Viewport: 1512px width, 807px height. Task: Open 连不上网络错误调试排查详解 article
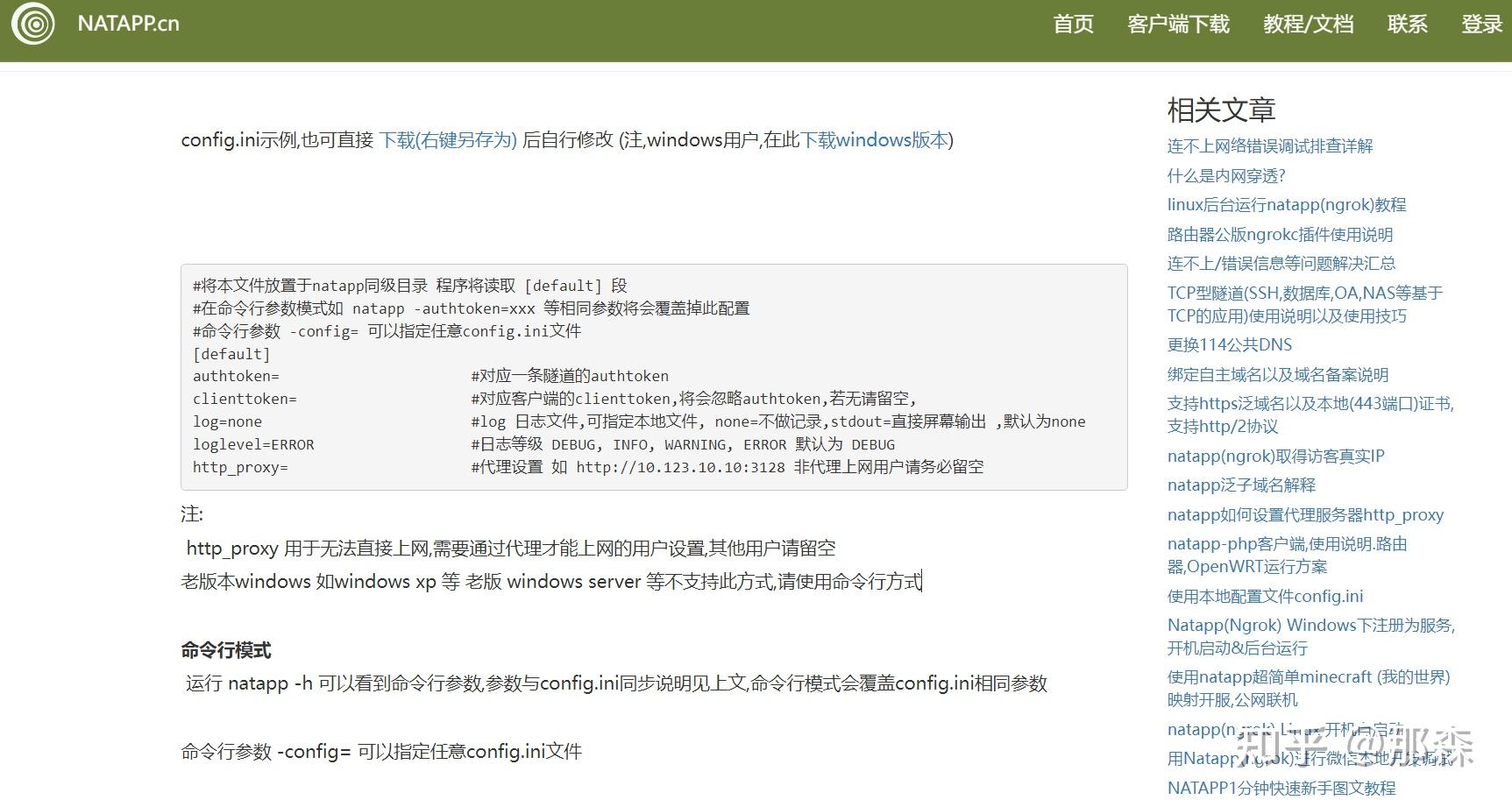1270,146
